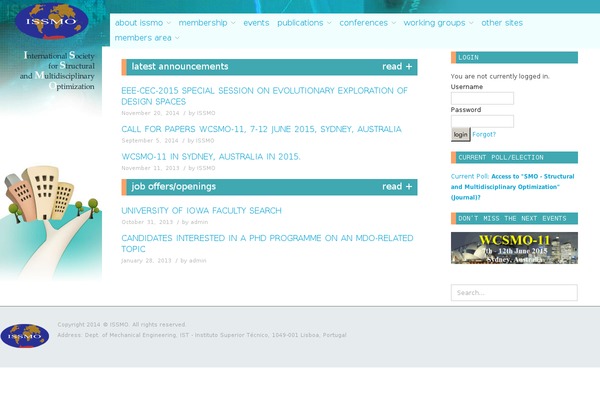
Task: Click the DON'T MISS THE NEXT EVENTS heading
Action: coord(514,218)
